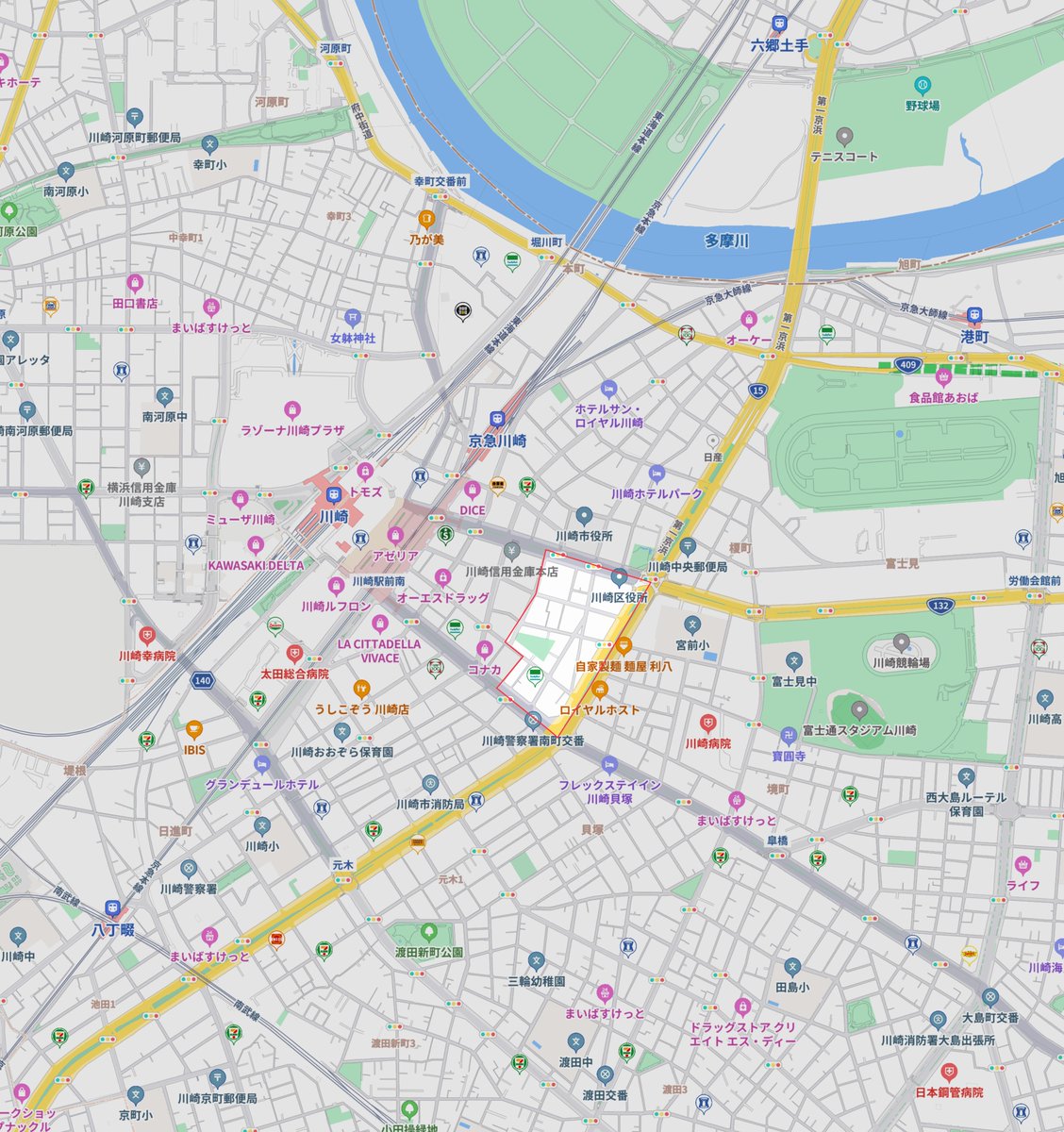Click the 川崎 JR station icon
This screenshot has height=1132, width=1064.
click(x=333, y=496)
